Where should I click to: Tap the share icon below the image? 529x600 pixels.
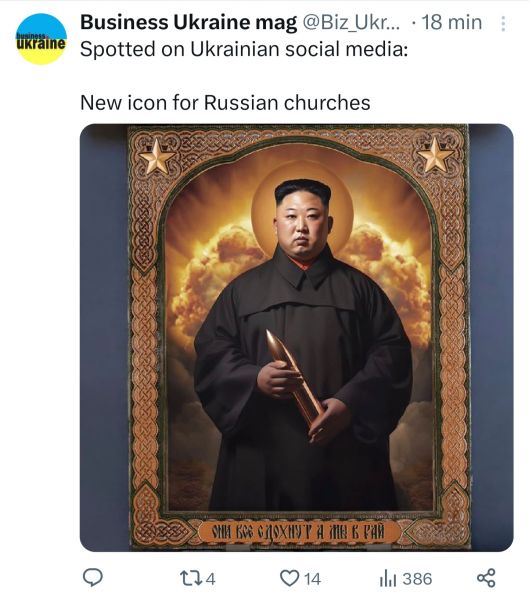click(x=486, y=578)
